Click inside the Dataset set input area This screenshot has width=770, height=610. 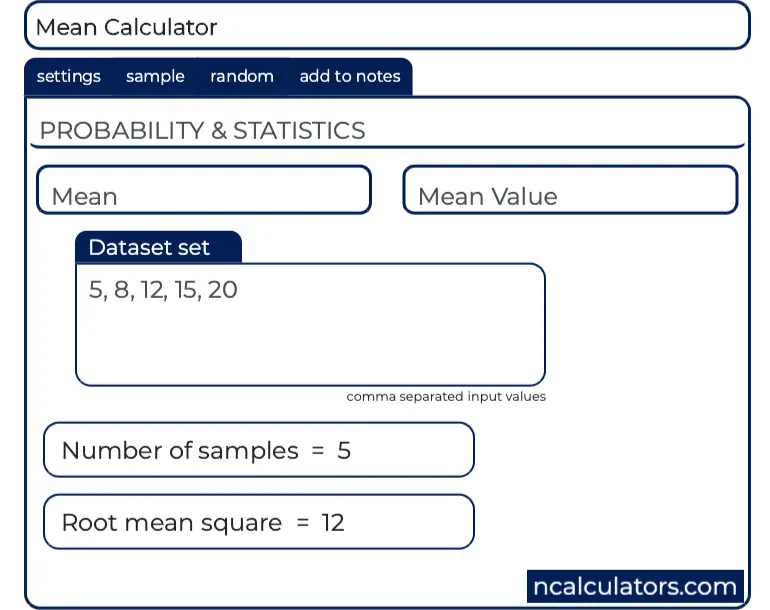(310, 340)
